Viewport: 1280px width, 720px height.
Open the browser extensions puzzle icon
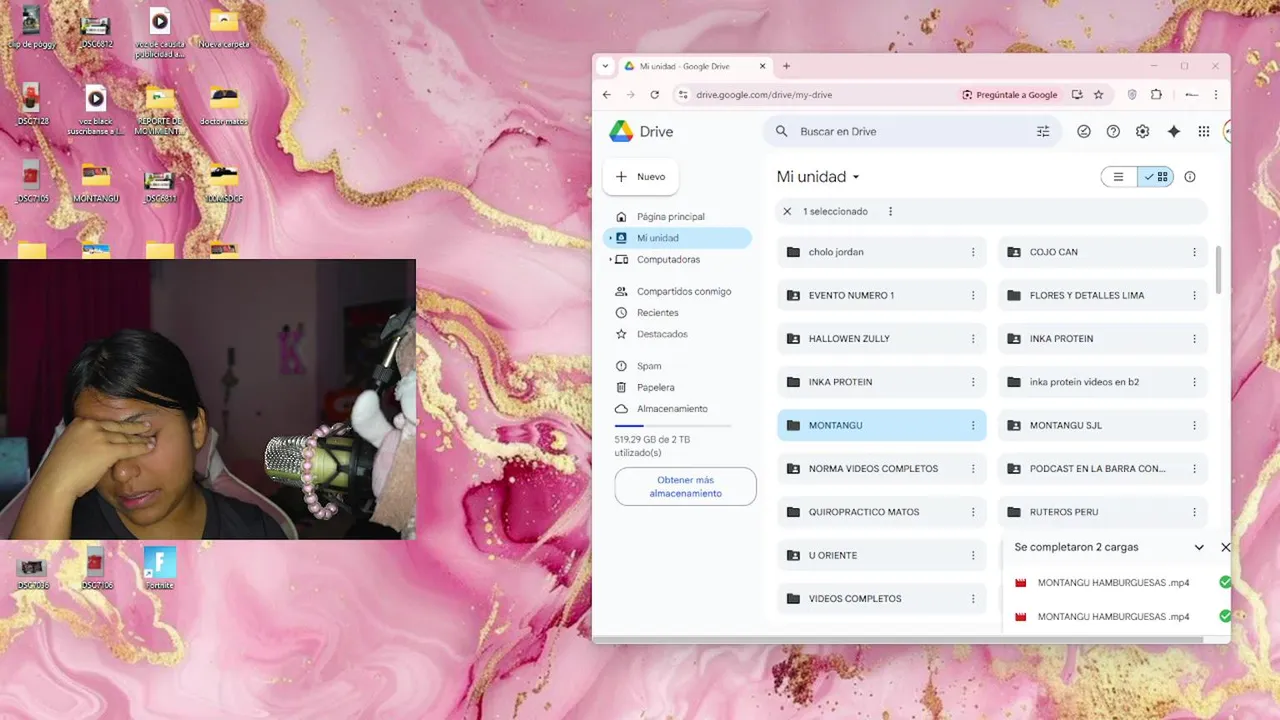[1156, 95]
